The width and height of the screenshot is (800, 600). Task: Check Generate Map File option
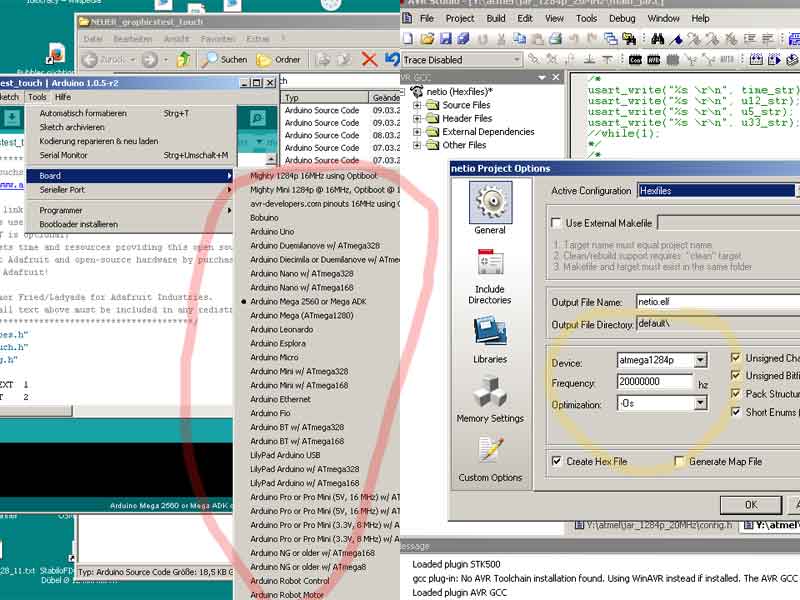click(x=679, y=461)
